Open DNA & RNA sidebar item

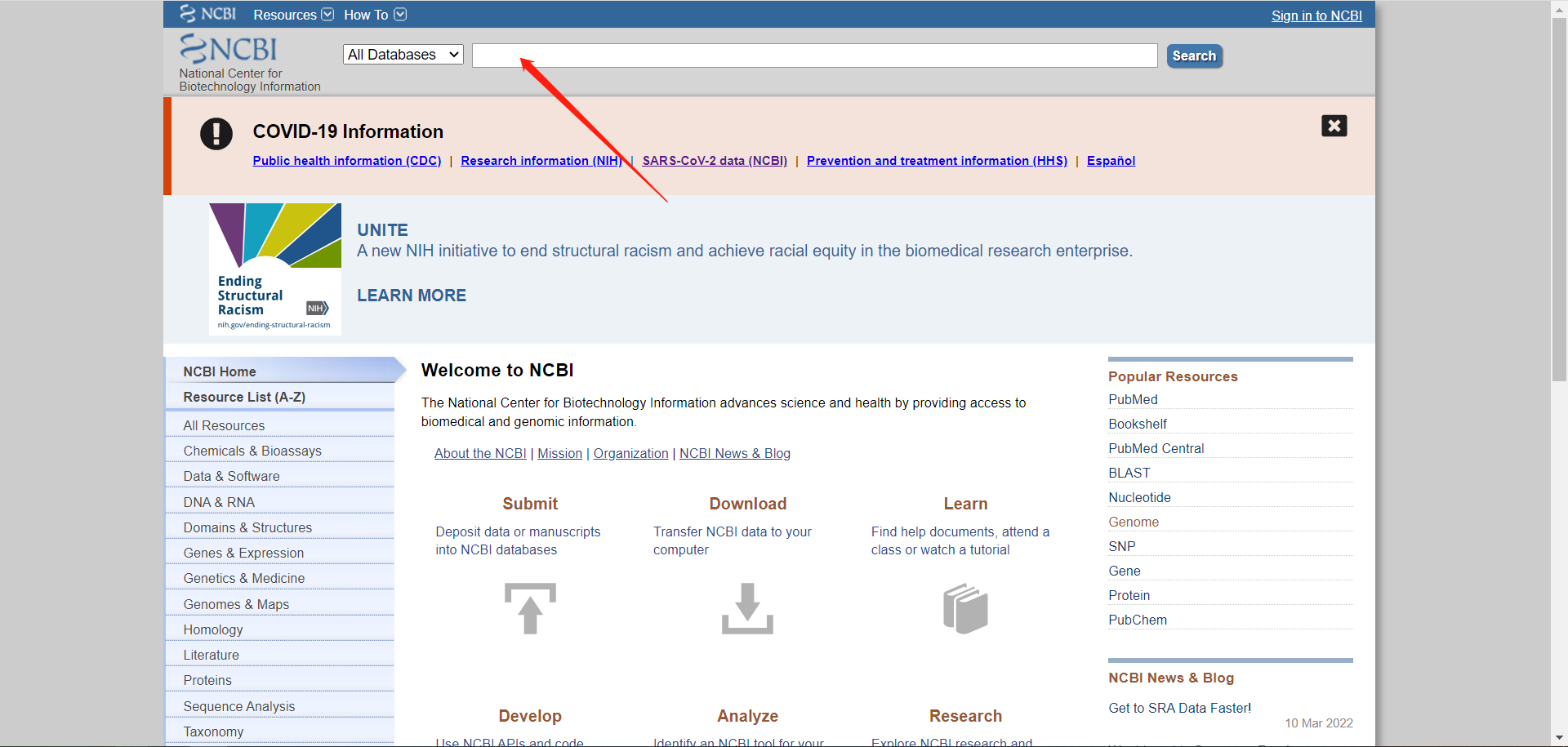280,502
